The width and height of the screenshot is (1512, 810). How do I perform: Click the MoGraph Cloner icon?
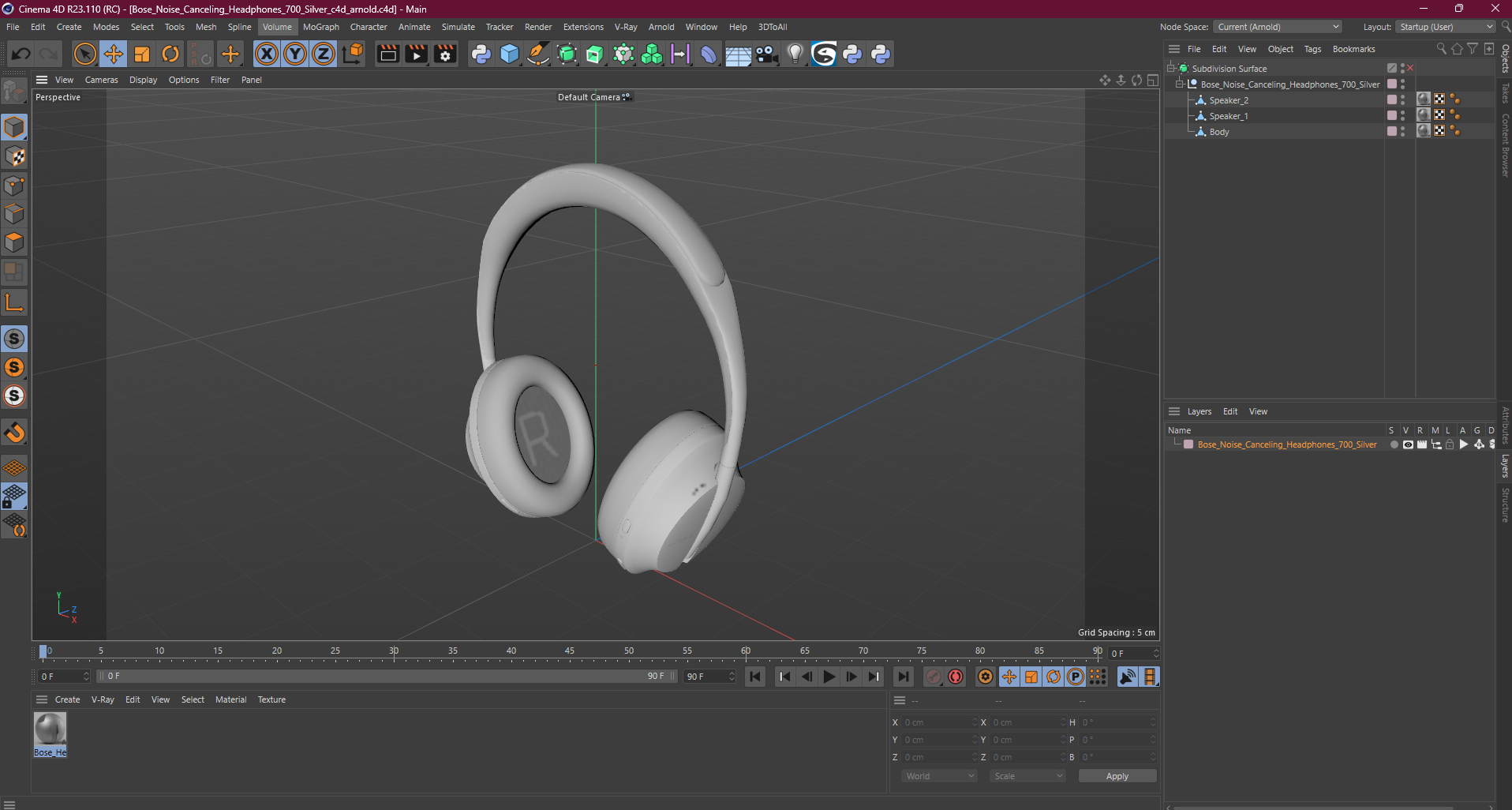coord(652,54)
